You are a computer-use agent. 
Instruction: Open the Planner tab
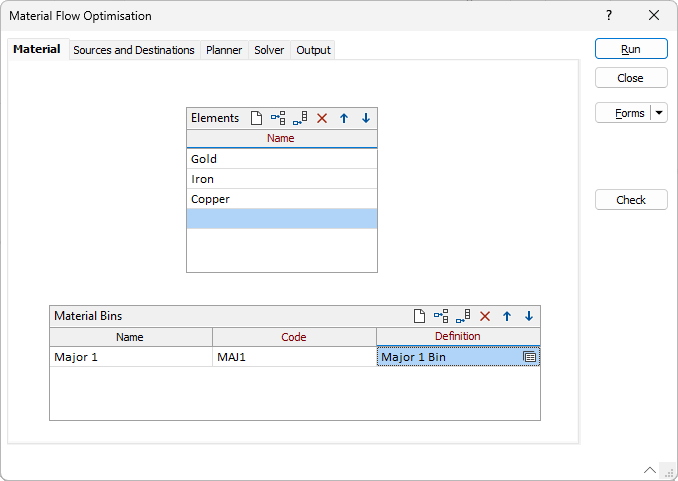click(x=224, y=50)
